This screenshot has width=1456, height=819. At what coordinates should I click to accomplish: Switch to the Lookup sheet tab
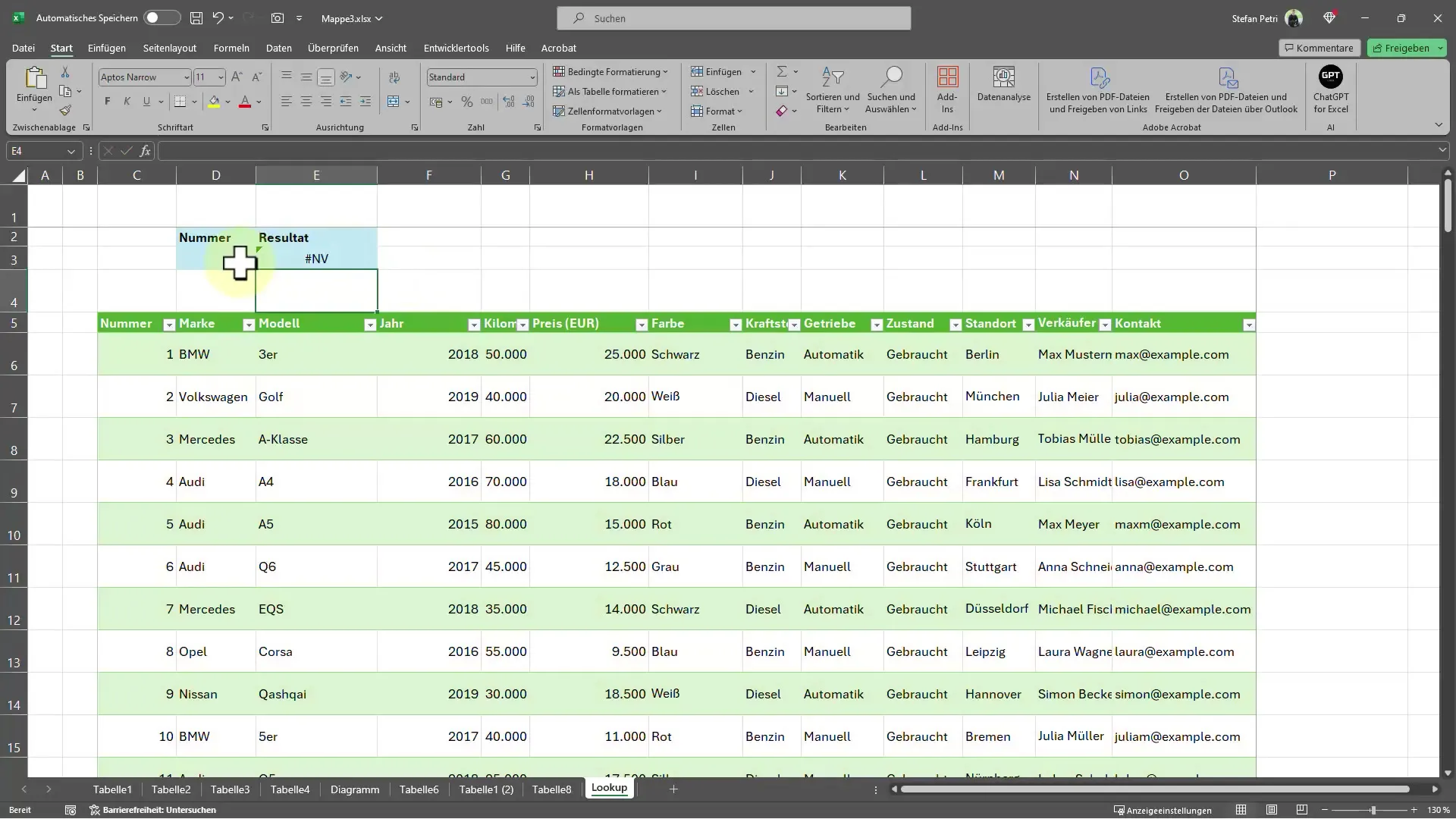[609, 789]
